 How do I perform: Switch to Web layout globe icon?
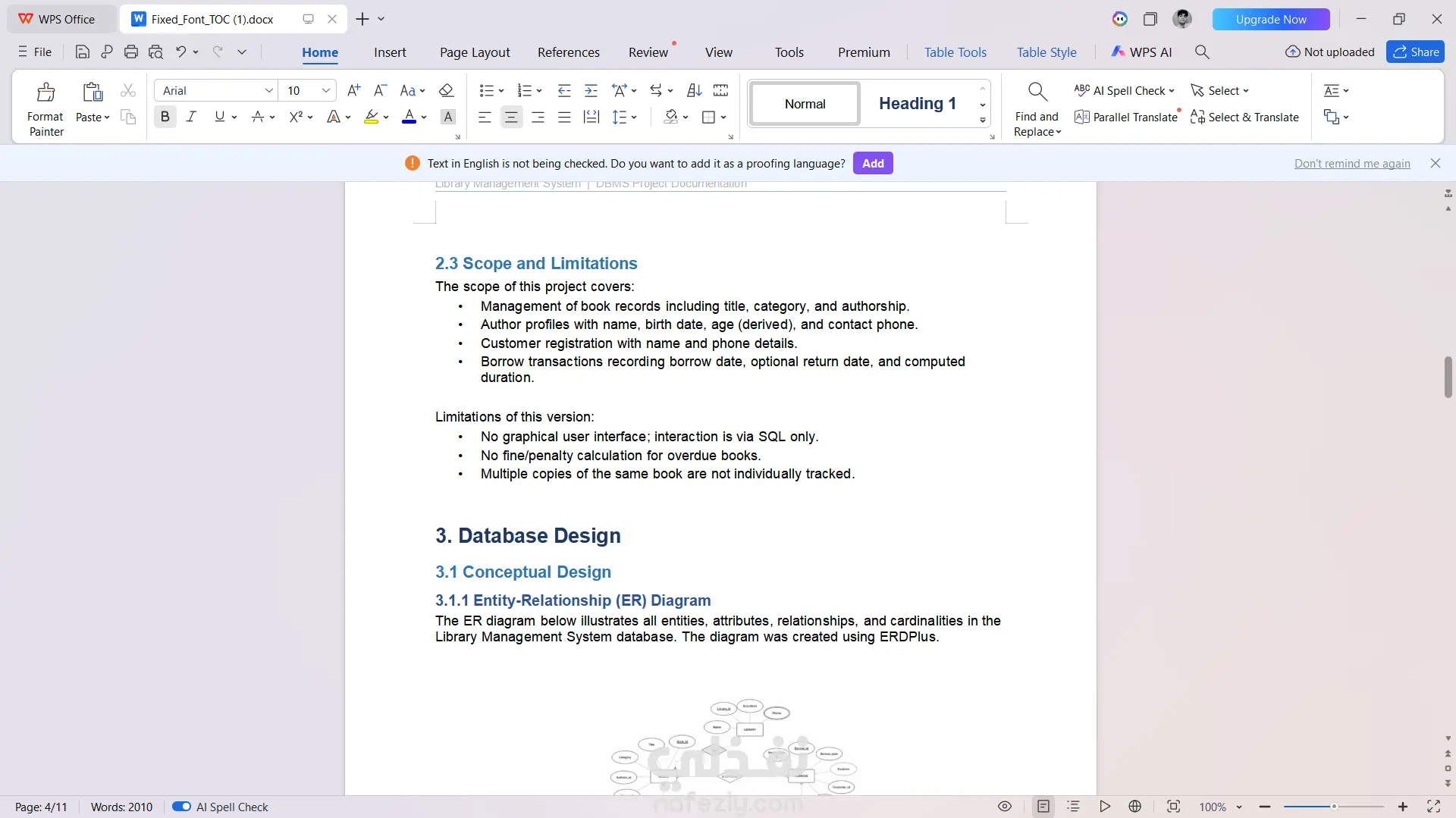(x=1135, y=807)
